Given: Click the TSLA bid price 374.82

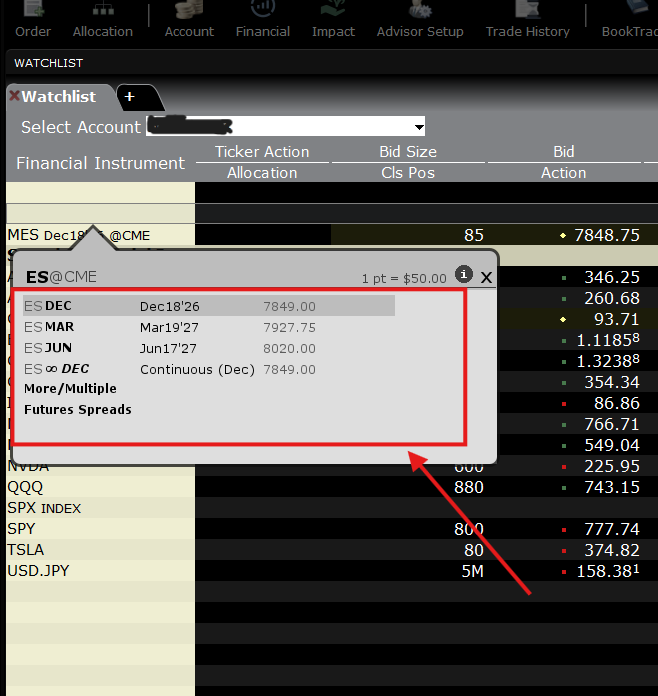Looking at the screenshot, I should 611,550.
